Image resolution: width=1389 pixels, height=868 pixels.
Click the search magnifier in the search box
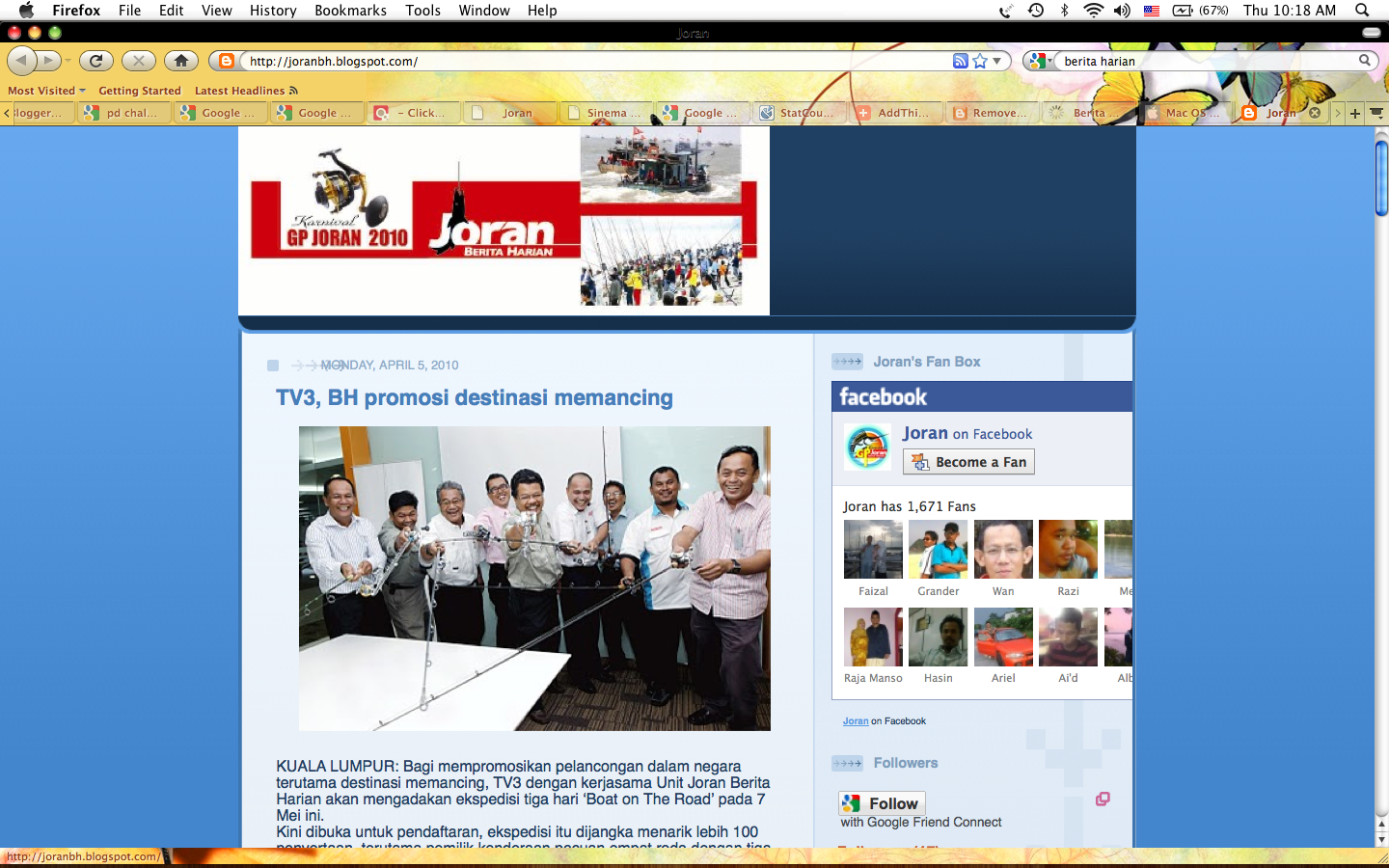(1364, 61)
